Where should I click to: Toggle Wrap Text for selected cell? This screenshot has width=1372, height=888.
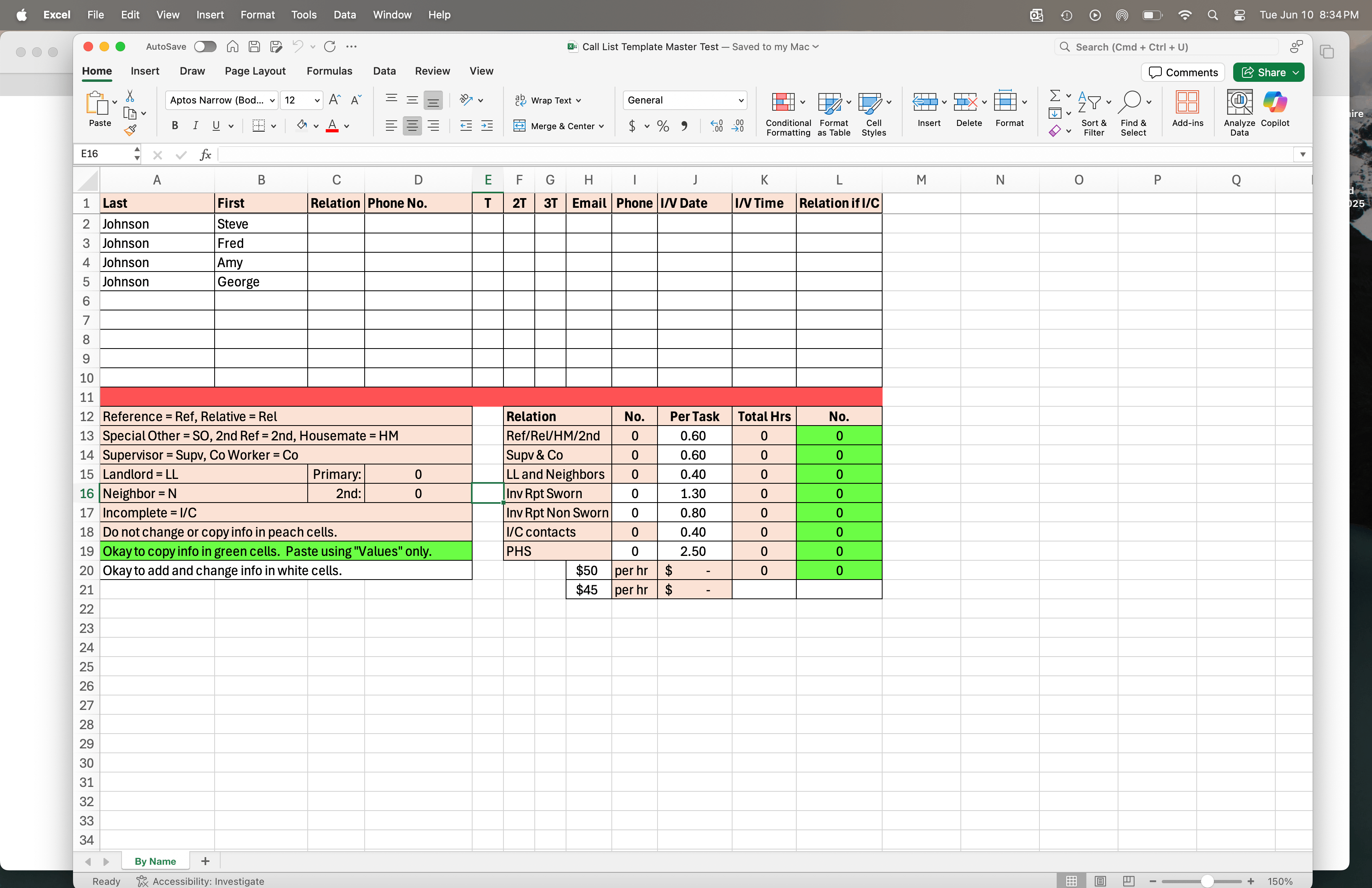click(x=548, y=100)
